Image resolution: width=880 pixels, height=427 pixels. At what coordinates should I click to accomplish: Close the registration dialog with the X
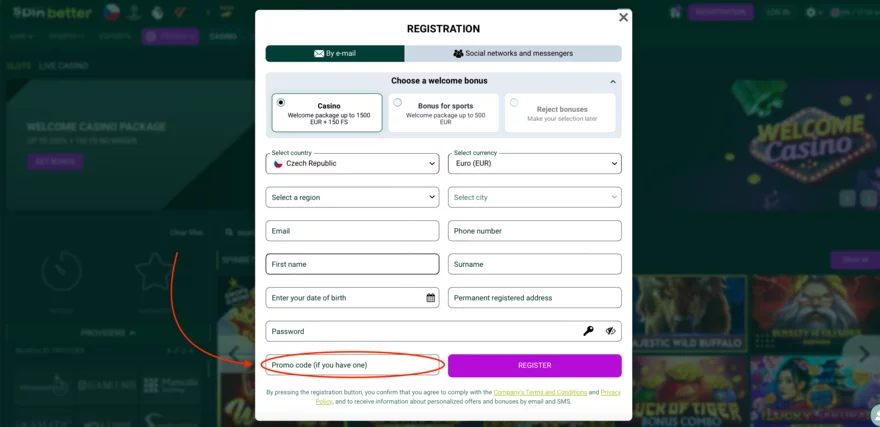click(624, 17)
